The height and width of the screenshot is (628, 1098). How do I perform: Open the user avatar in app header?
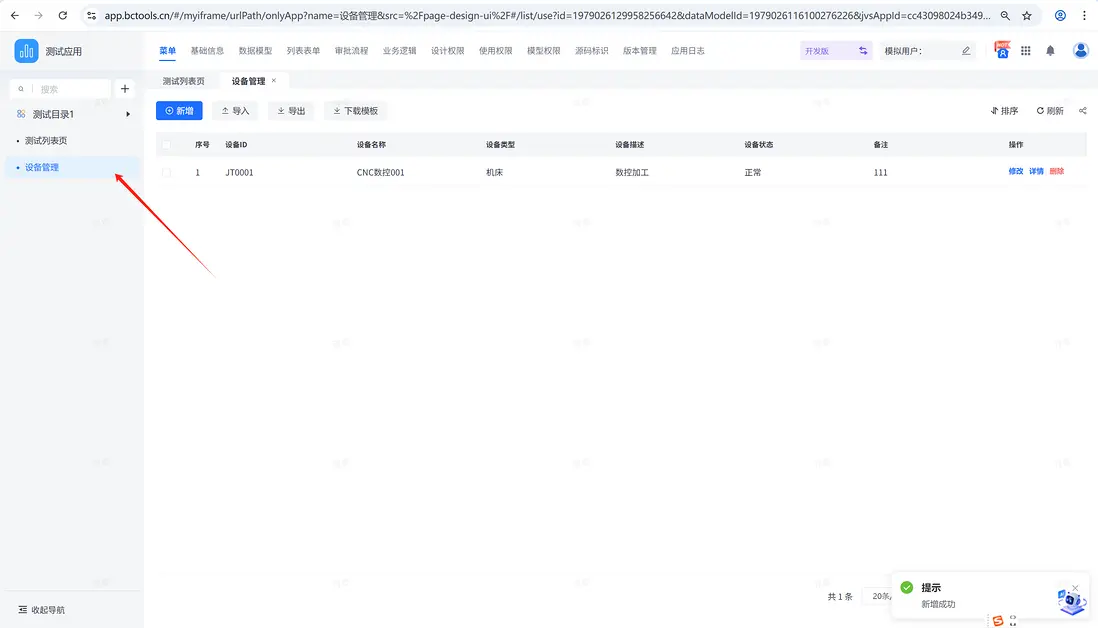click(1080, 50)
